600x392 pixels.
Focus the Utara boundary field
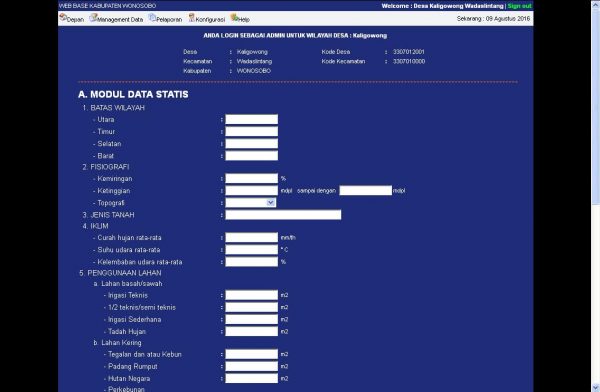click(x=251, y=119)
